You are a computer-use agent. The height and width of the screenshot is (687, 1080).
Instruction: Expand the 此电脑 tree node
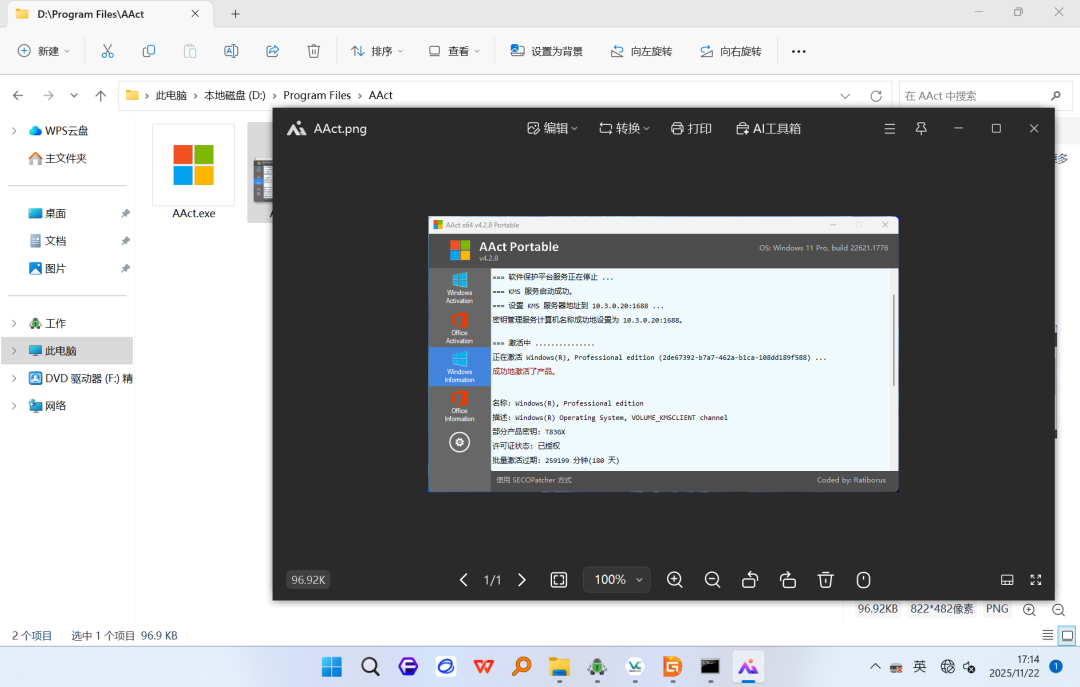pyautogui.click(x=14, y=351)
